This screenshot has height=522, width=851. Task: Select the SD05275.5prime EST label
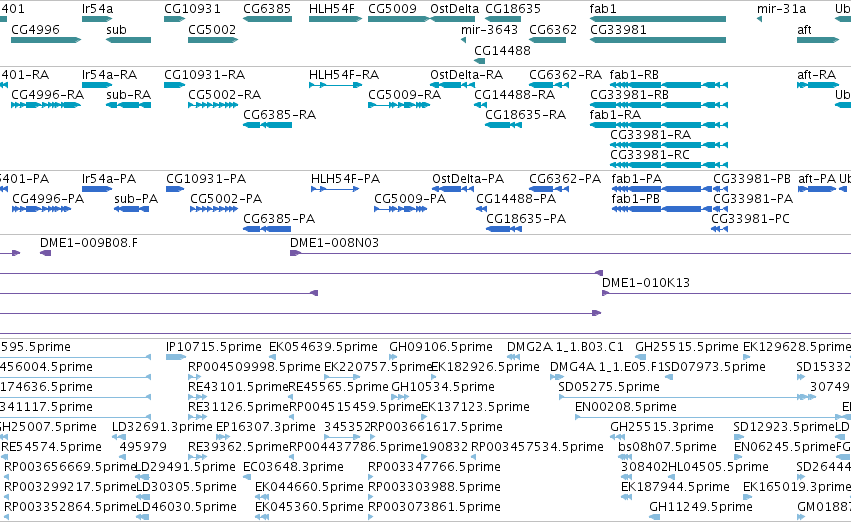[609, 387]
